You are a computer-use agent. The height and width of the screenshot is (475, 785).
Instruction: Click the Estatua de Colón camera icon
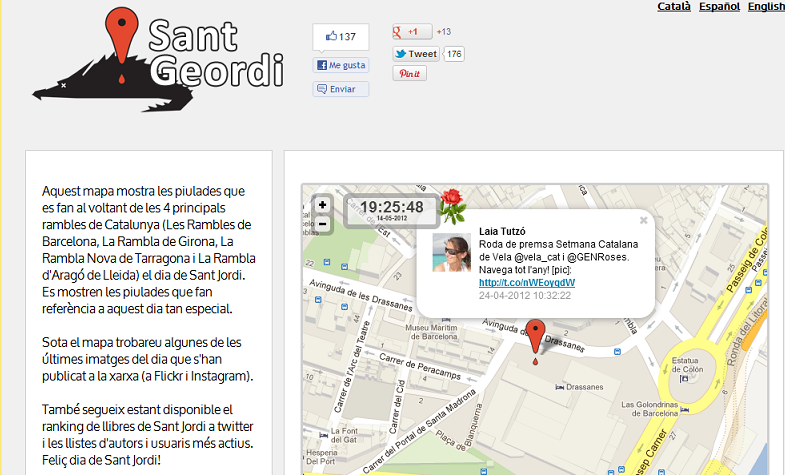click(x=684, y=379)
